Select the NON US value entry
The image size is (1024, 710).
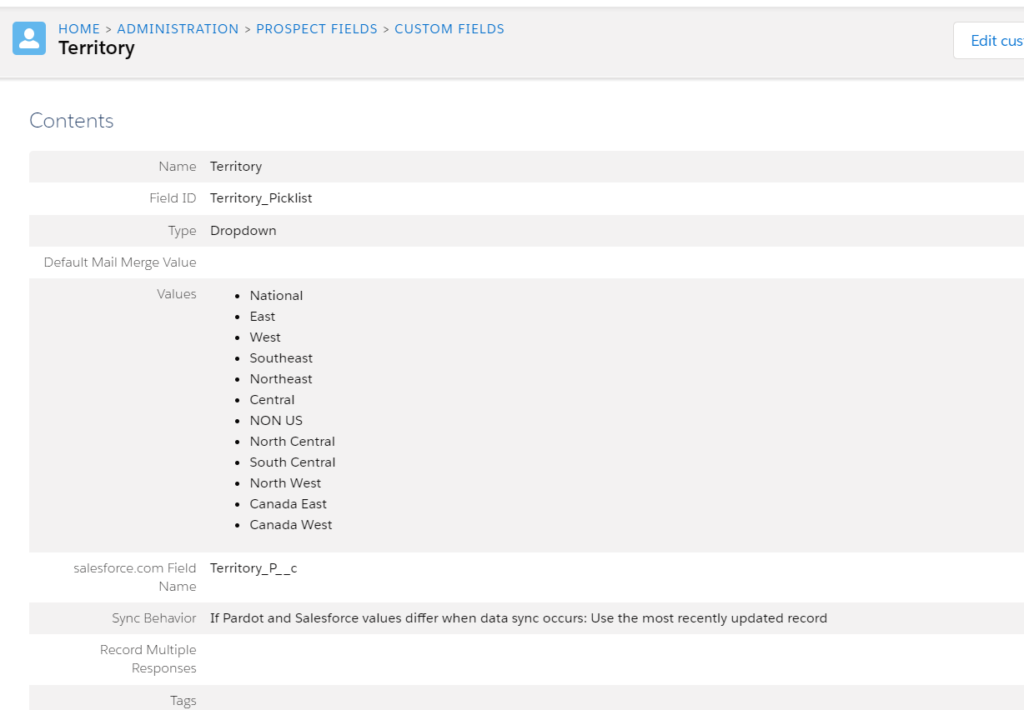coord(276,421)
